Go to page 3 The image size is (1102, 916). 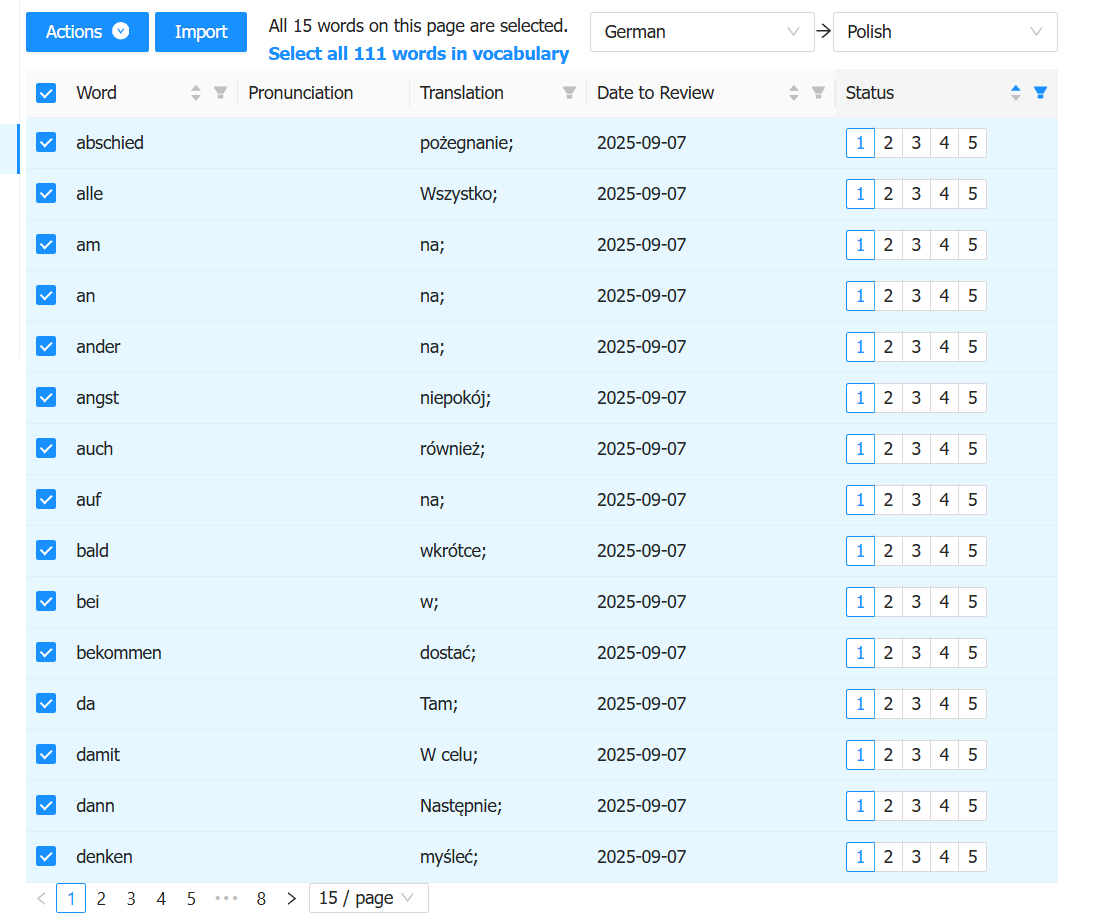[131, 898]
